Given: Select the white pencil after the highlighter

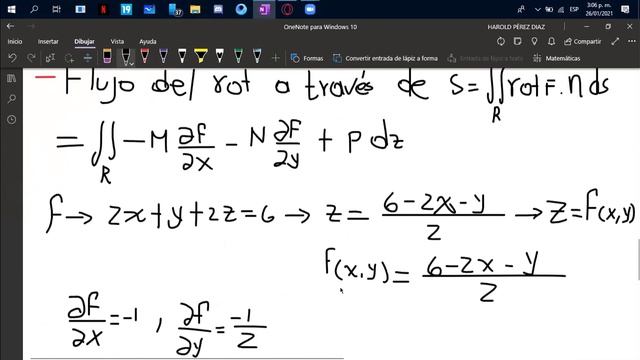Looking at the screenshot, I should tap(220, 56).
